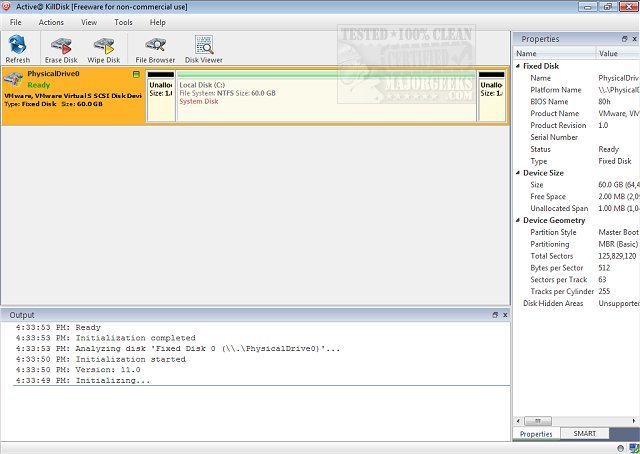Open the File Browser tool
The height and width of the screenshot is (454, 640).
coord(155,47)
